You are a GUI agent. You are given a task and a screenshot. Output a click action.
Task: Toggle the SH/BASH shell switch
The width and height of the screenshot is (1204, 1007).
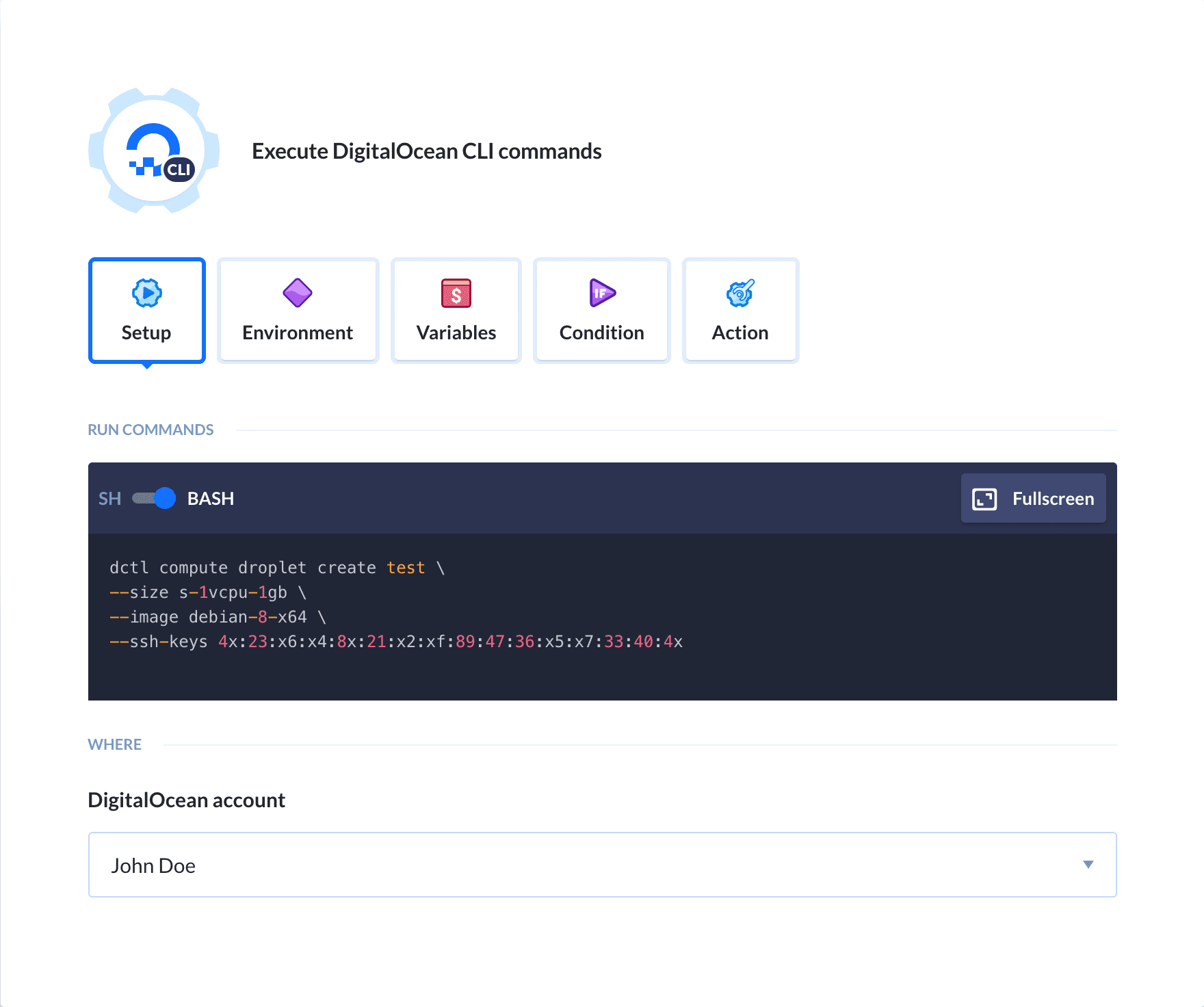coord(154,499)
